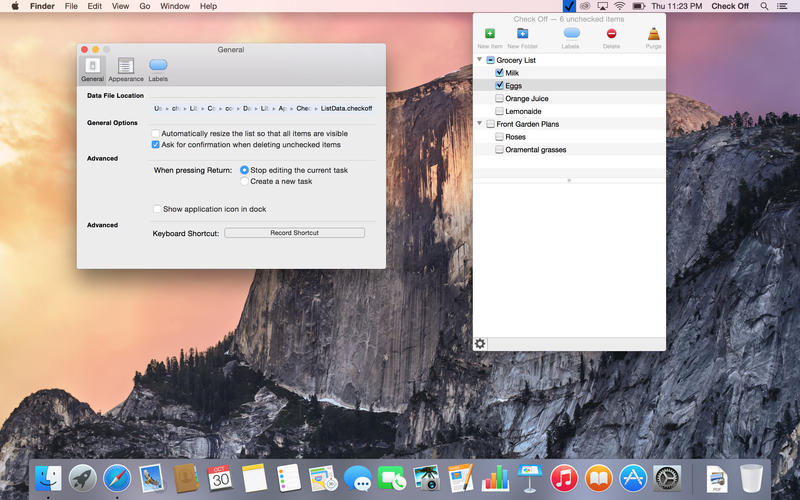Click the red Delete toolbar icon
The image size is (800, 500).
click(611, 34)
